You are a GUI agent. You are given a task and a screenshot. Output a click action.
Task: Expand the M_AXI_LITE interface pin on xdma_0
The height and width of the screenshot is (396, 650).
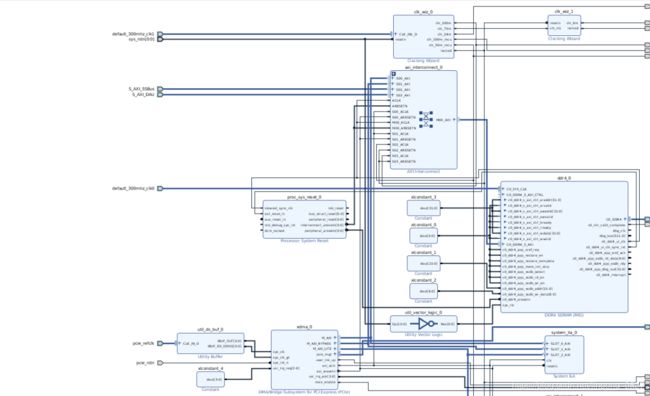click(x=335, y=349)
